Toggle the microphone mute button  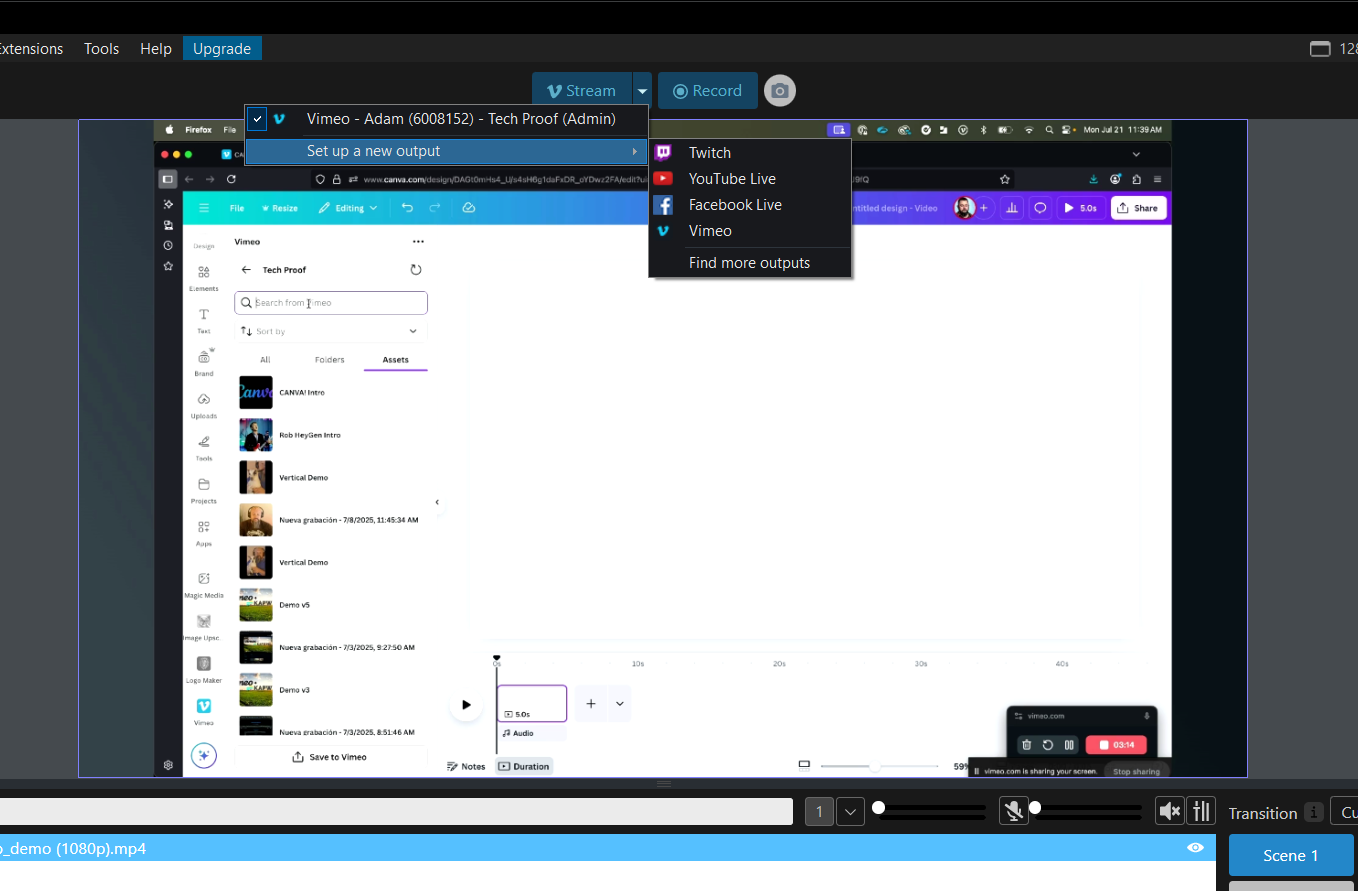1013,810
